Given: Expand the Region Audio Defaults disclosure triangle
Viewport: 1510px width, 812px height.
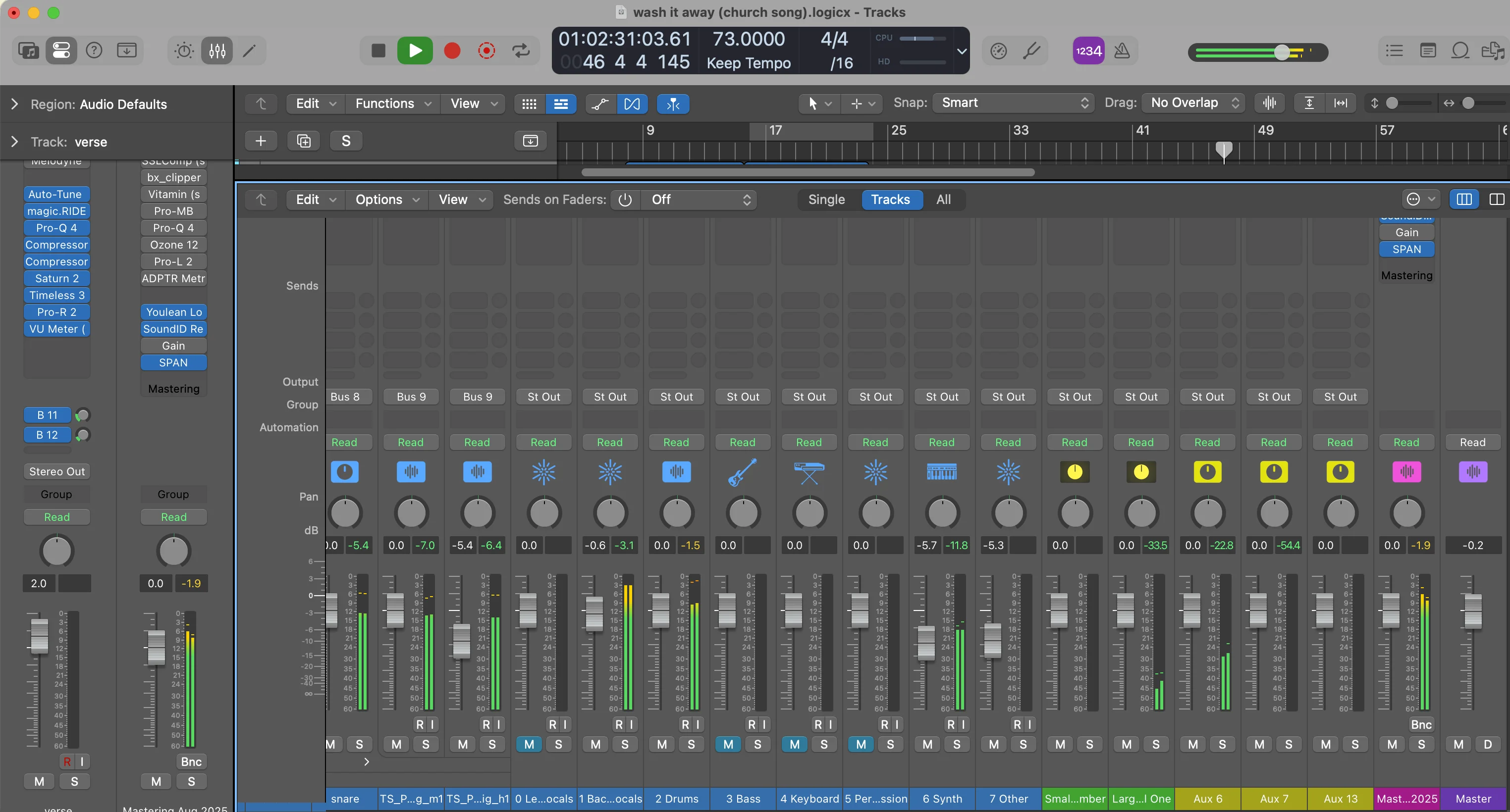Looking at the screenshot, I should (14, 103).
